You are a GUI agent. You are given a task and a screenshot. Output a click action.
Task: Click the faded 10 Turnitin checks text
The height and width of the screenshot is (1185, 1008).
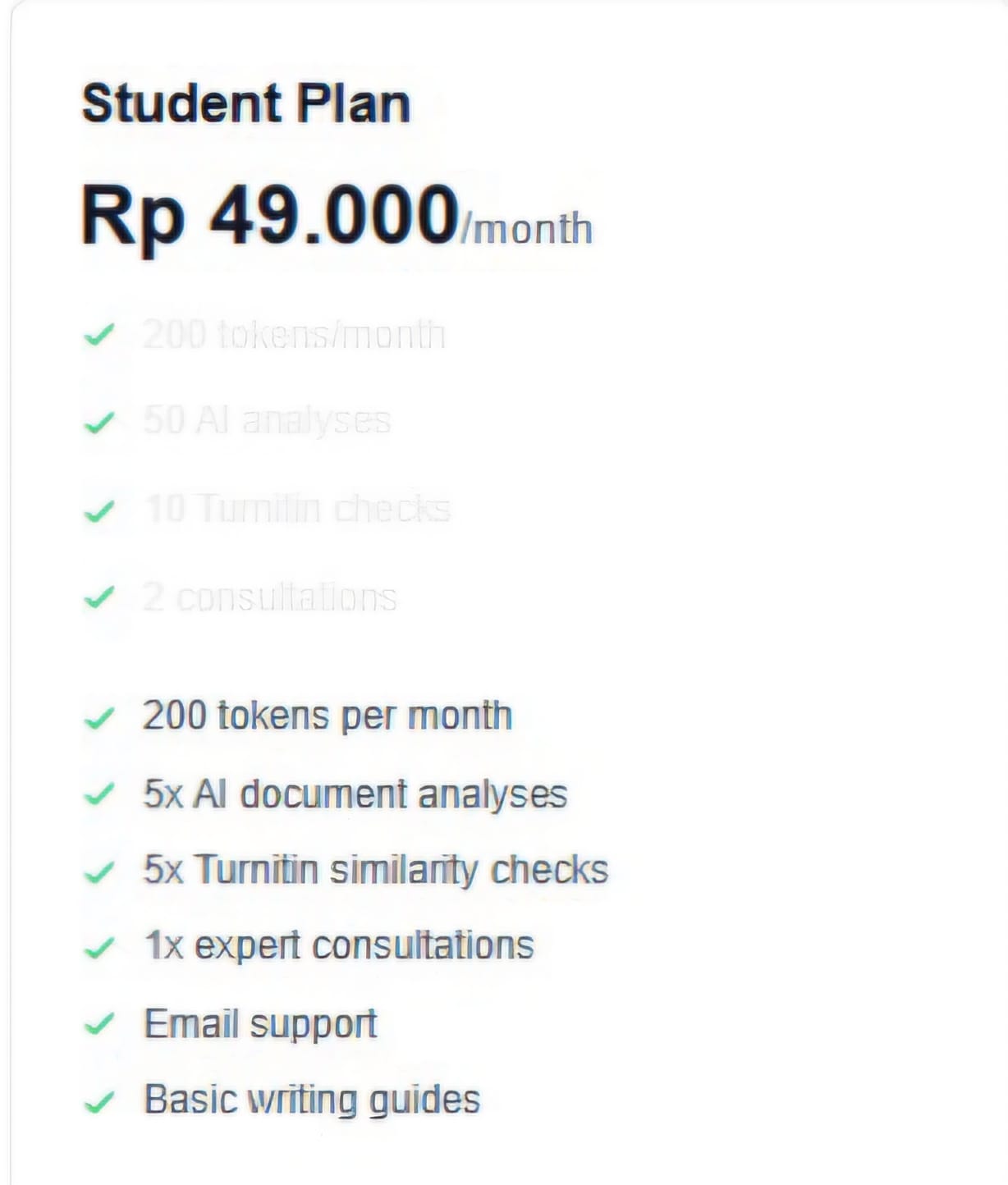(x=297, y=509)
